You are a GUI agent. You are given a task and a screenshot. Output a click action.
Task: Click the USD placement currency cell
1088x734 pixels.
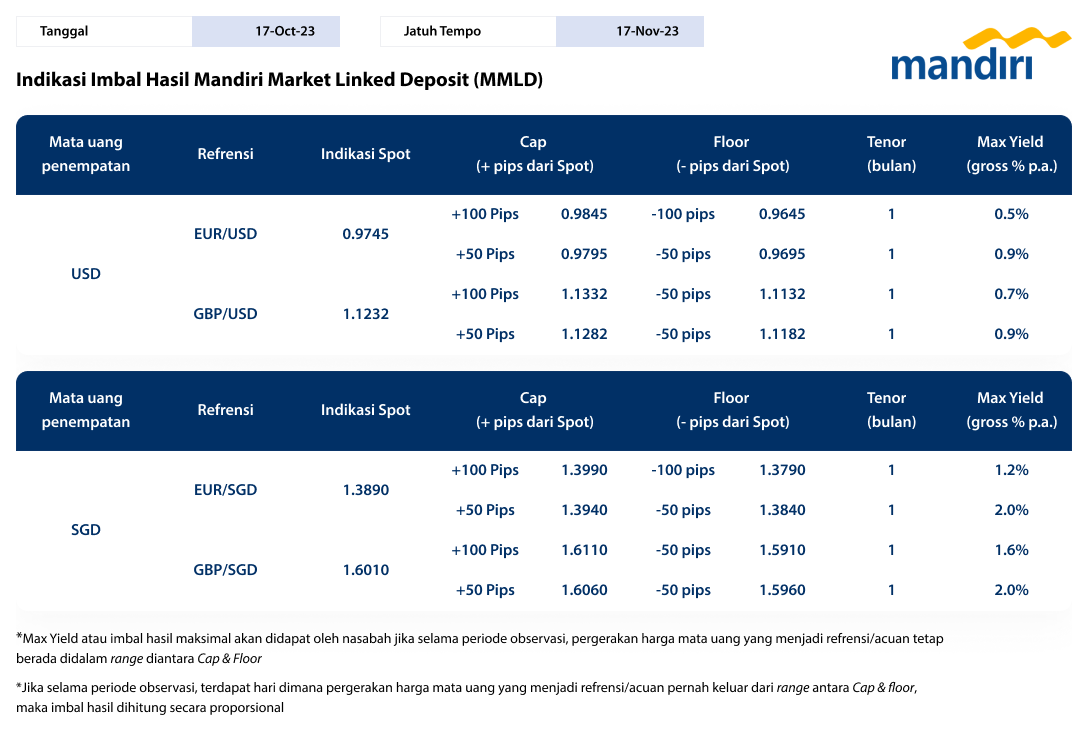pyautogui.click(x=85, y=274)
